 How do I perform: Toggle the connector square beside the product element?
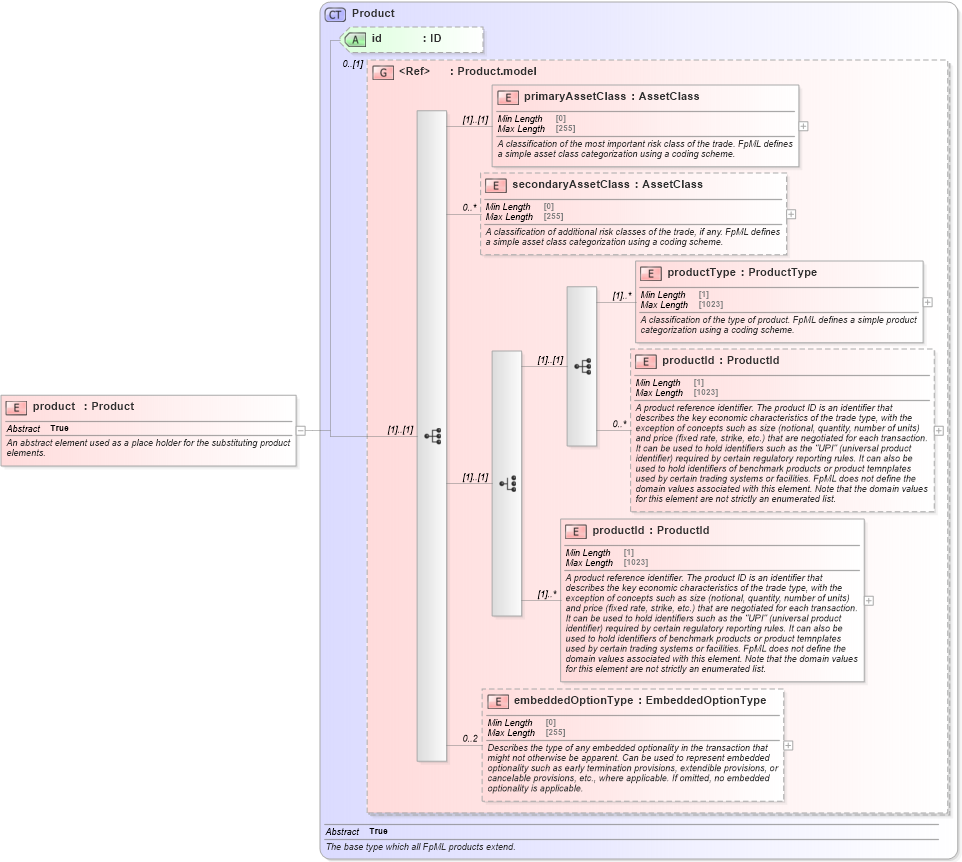[299, 431]
